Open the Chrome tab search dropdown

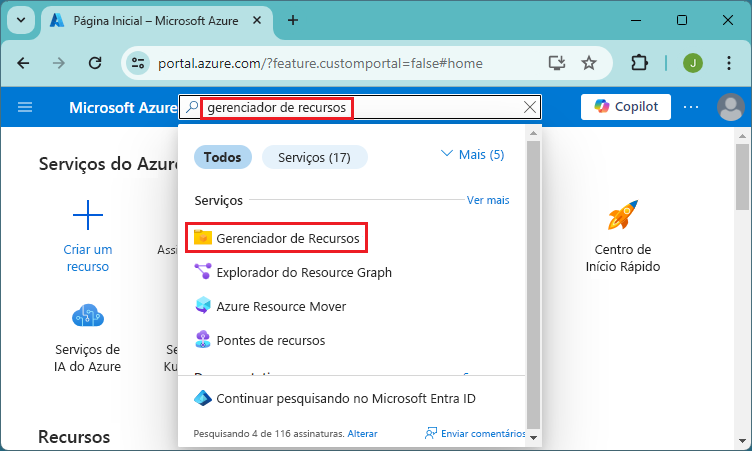22,20
